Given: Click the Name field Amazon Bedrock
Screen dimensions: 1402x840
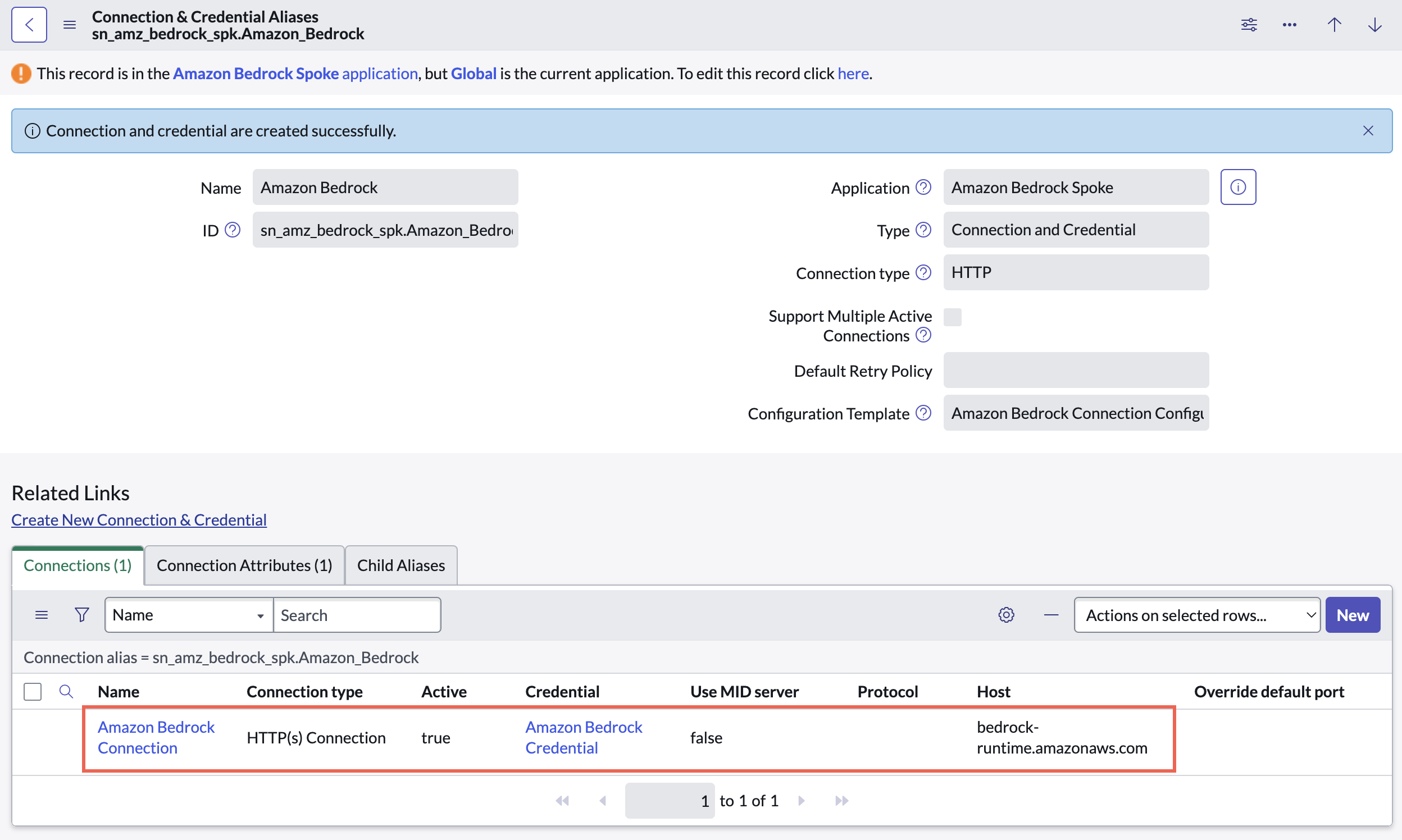Looking at the screenshot, I should tap(385, 187).
